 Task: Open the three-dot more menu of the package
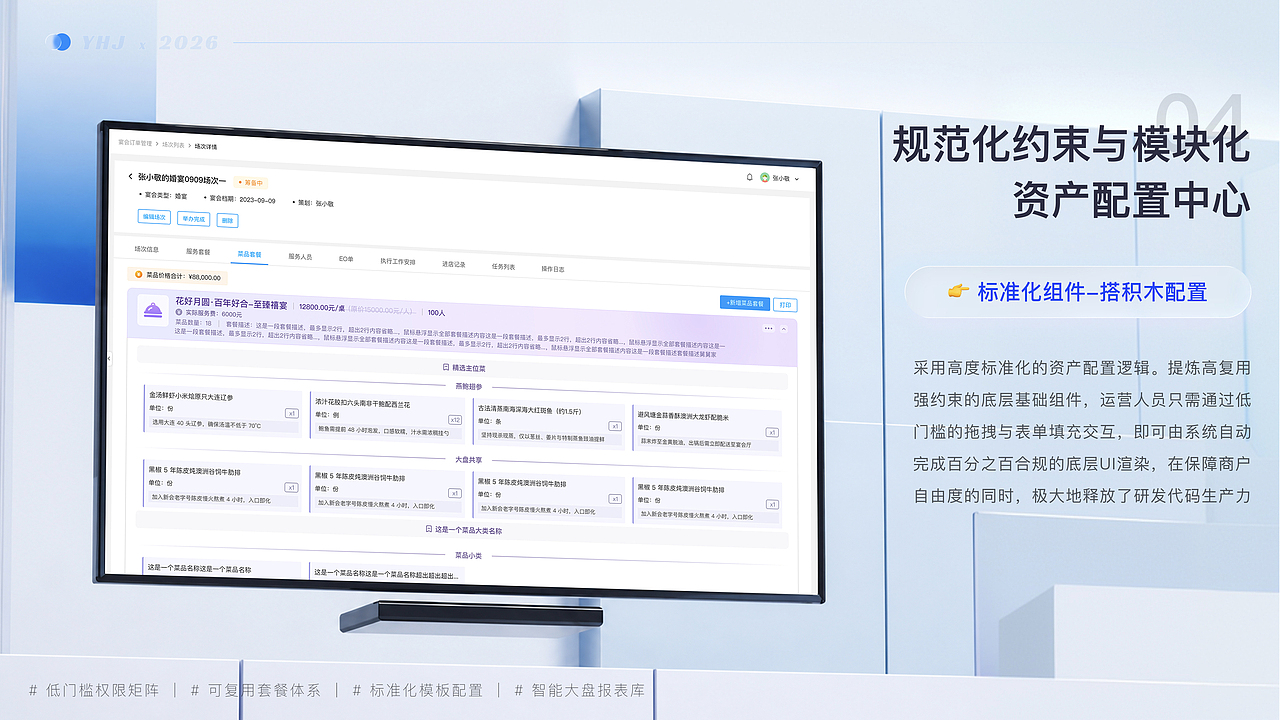click(768, 327)
